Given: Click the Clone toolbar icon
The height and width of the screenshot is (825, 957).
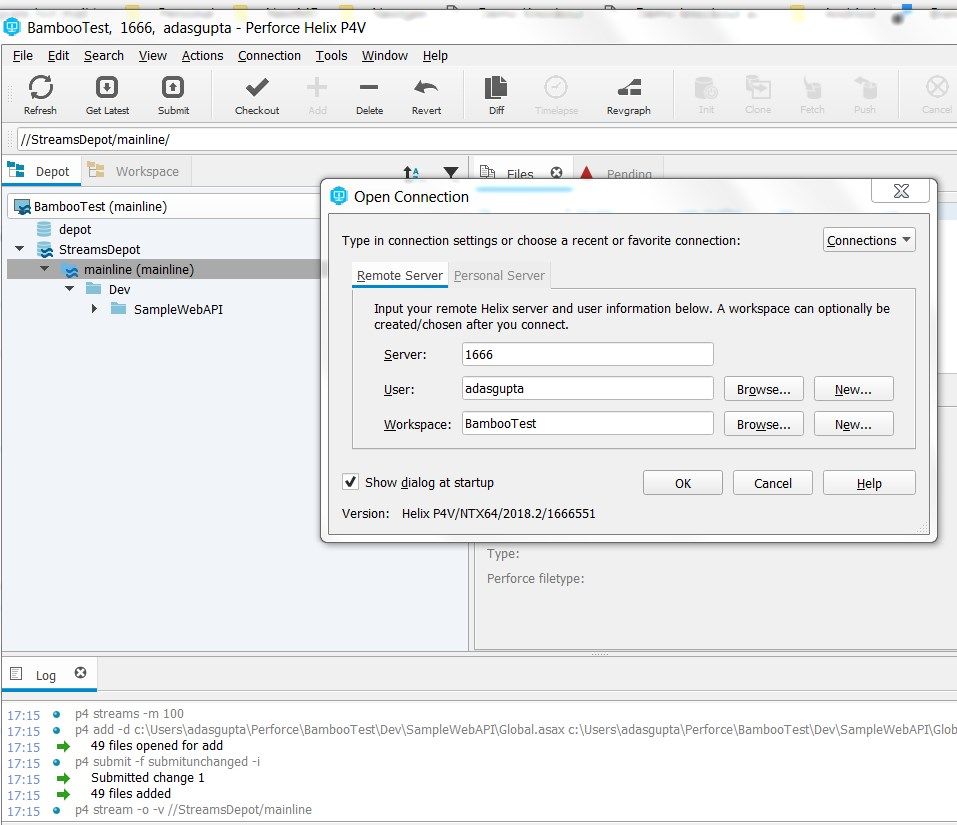Looking at the screenshot, I should click(x=758, y=87).
